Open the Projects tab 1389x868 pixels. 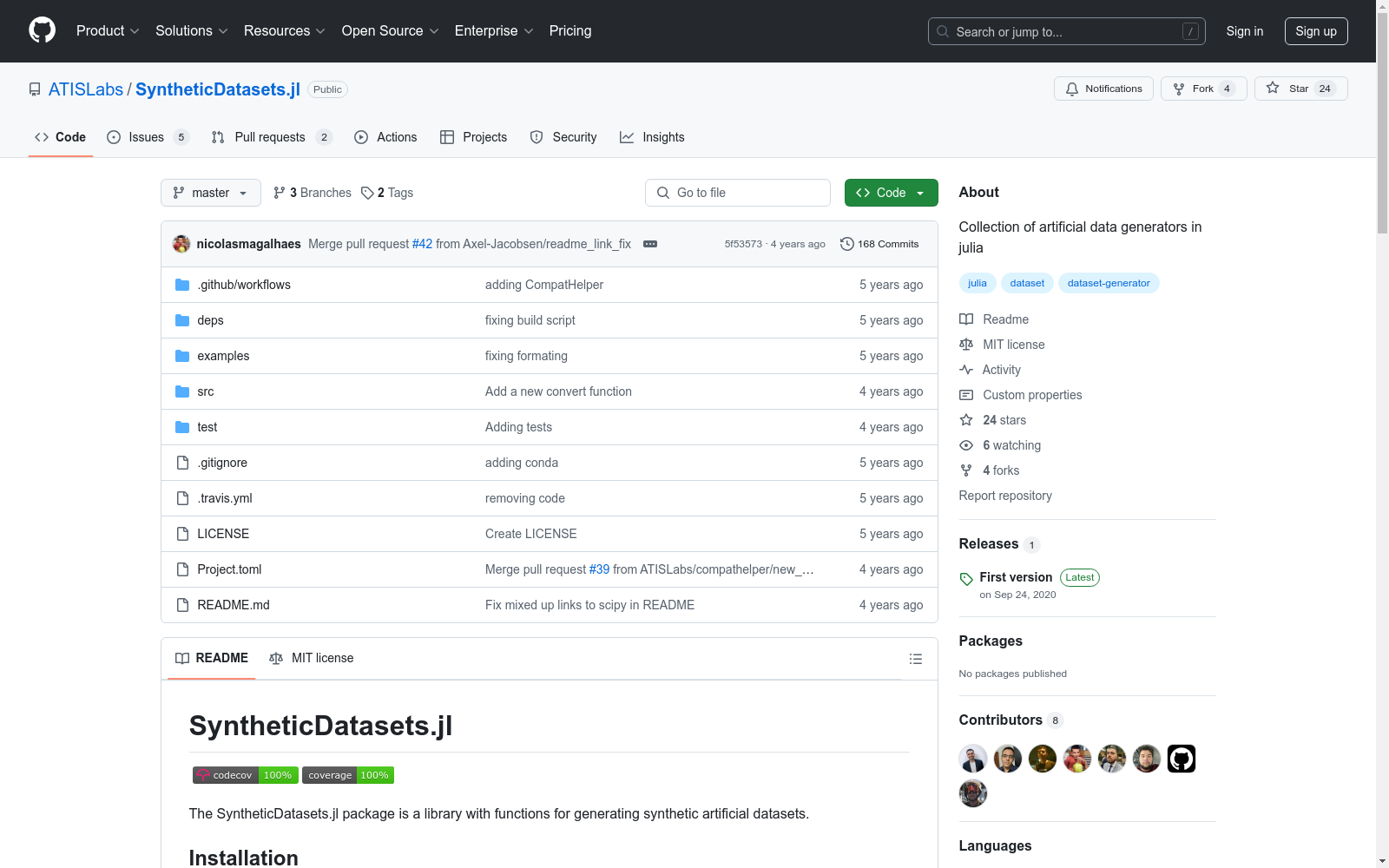474,137
